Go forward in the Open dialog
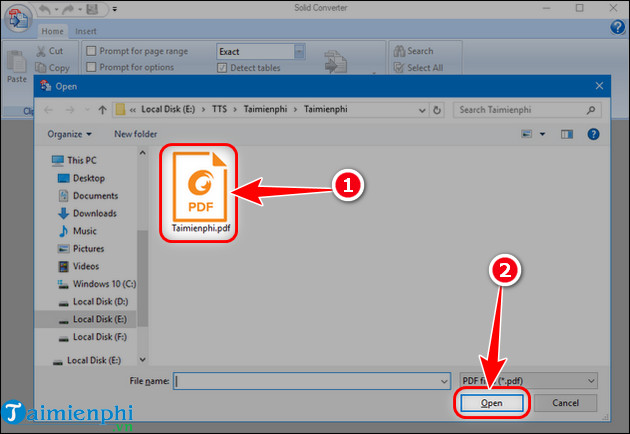 click(x=70, y=110)
